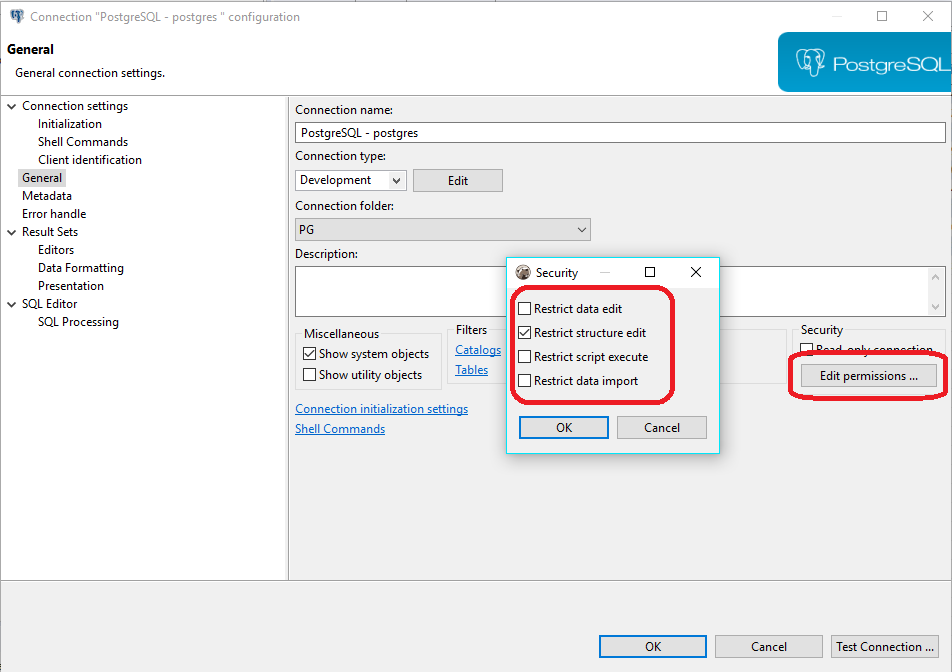
Task: Collapse the Result Sets tree node
Action: (x=11, y=232)
